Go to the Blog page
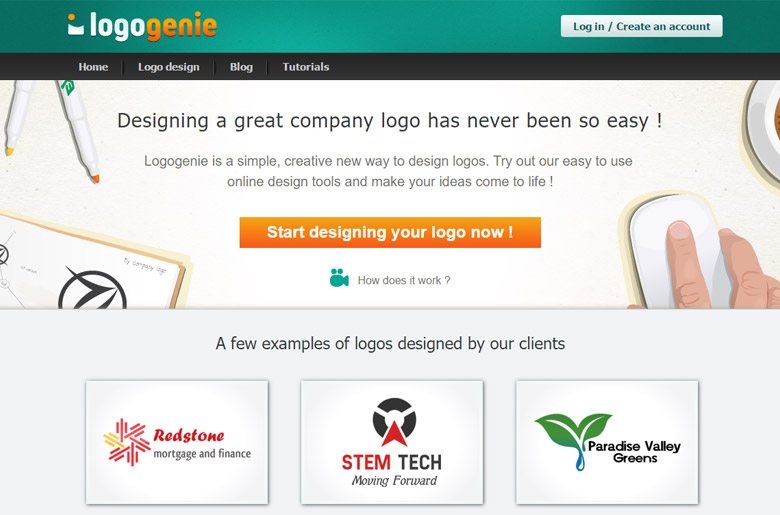 tap(241, 67)
